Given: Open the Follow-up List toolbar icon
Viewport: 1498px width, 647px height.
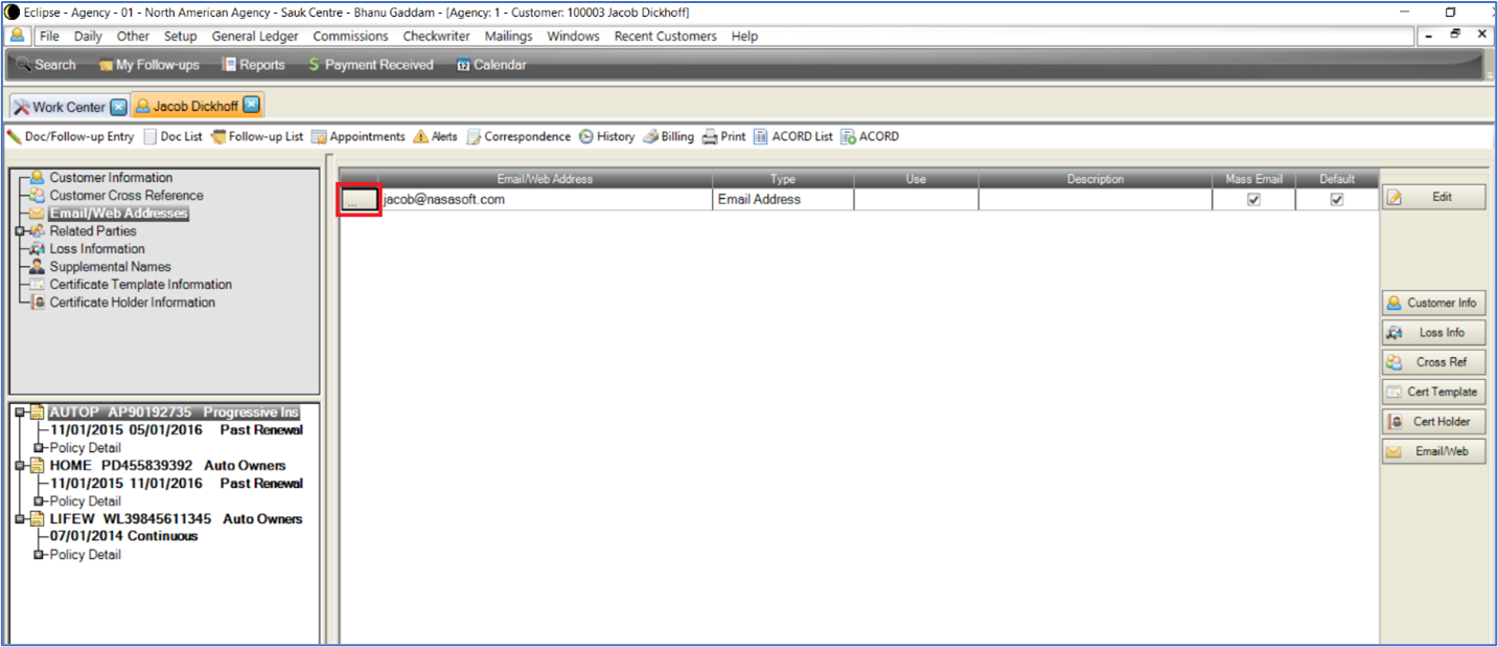Looking at the screenshot, I should click(218, 137).
